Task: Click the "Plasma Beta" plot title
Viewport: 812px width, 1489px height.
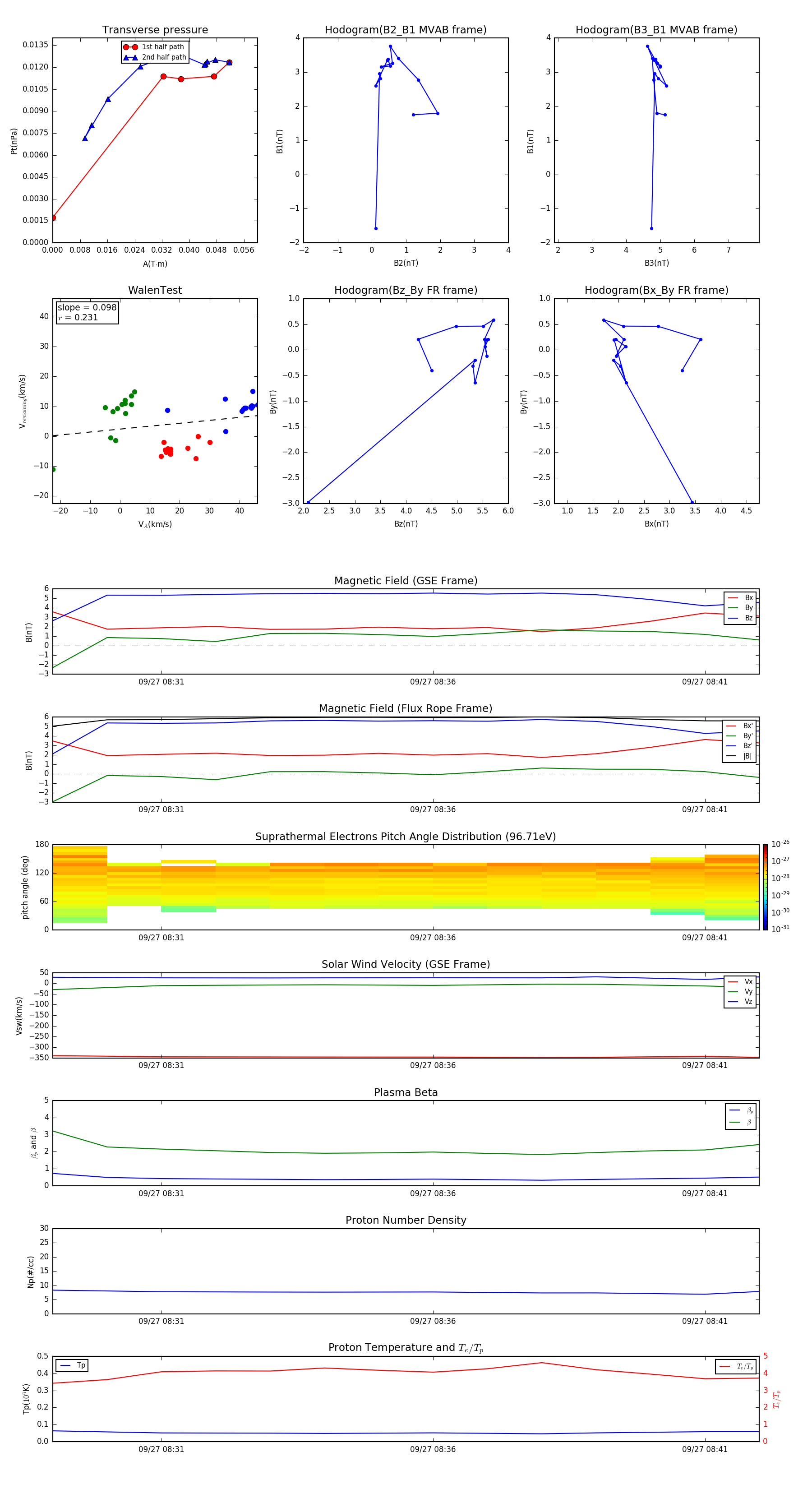Action: coord(406,1092)
